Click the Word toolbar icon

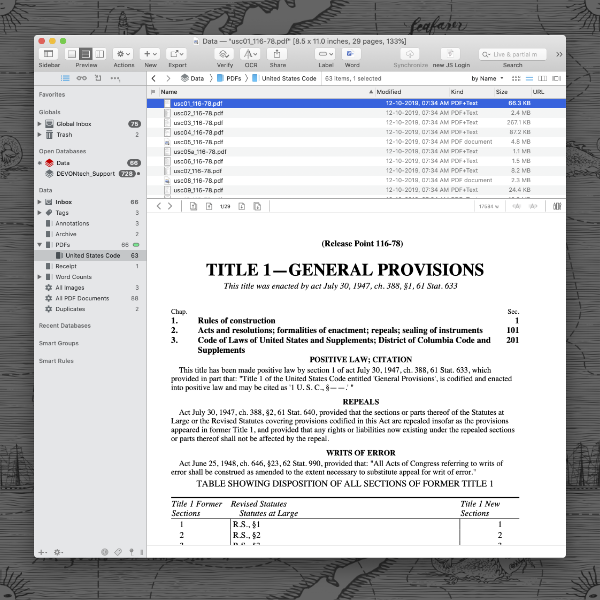point(351,54)
